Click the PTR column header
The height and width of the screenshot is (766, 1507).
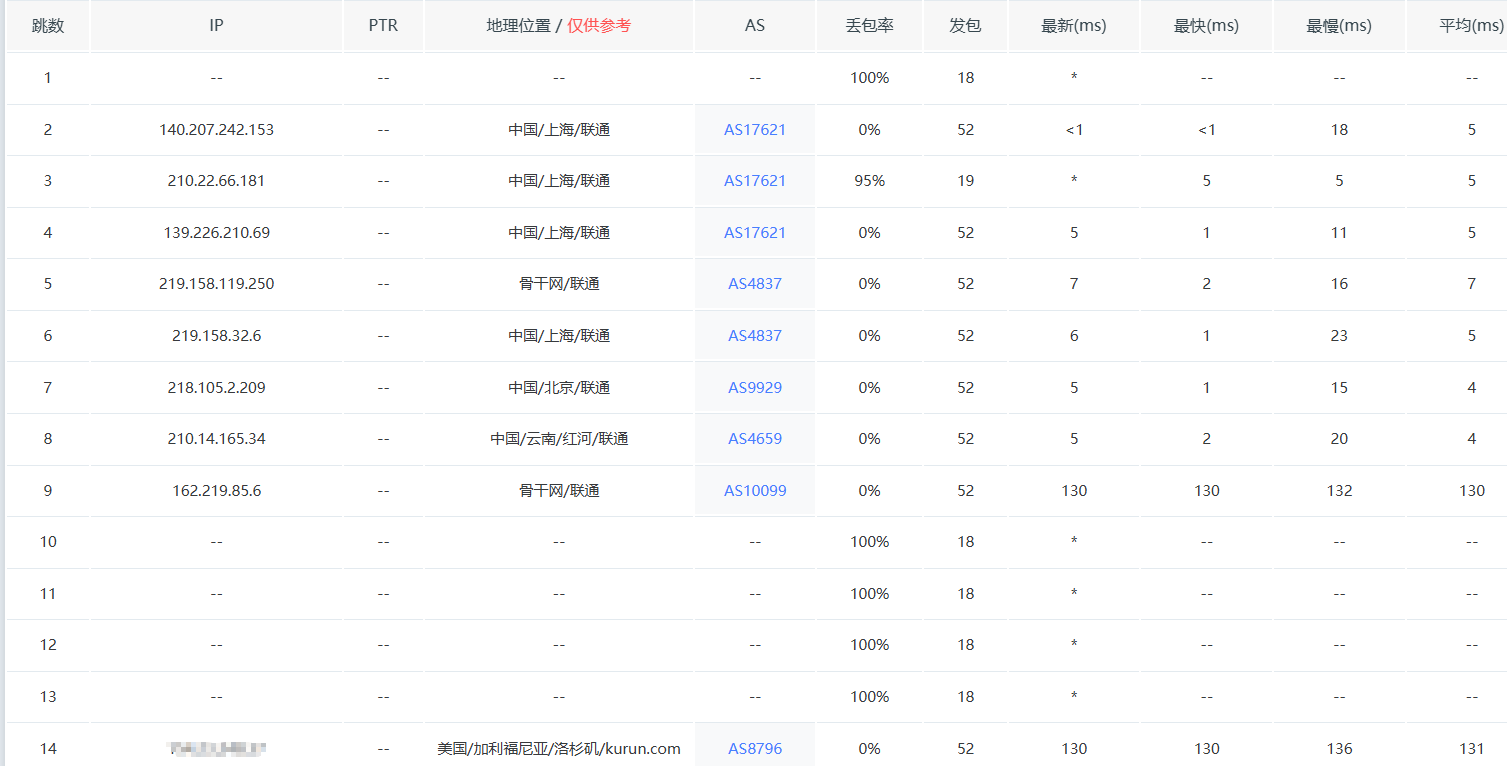pyautogui.click(x=383, y=26)
